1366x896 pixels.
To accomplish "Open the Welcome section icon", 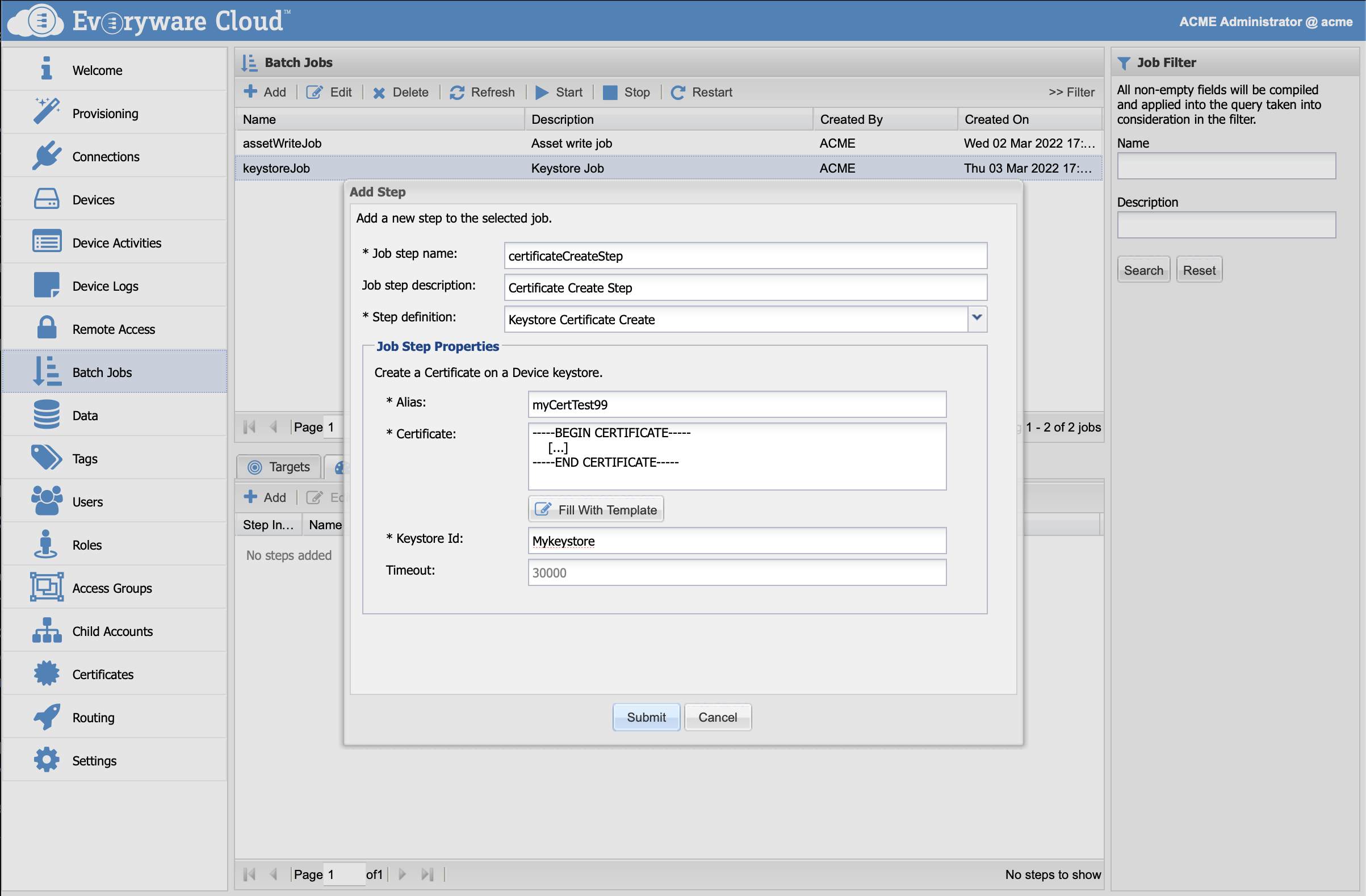I will click(47, 69).
